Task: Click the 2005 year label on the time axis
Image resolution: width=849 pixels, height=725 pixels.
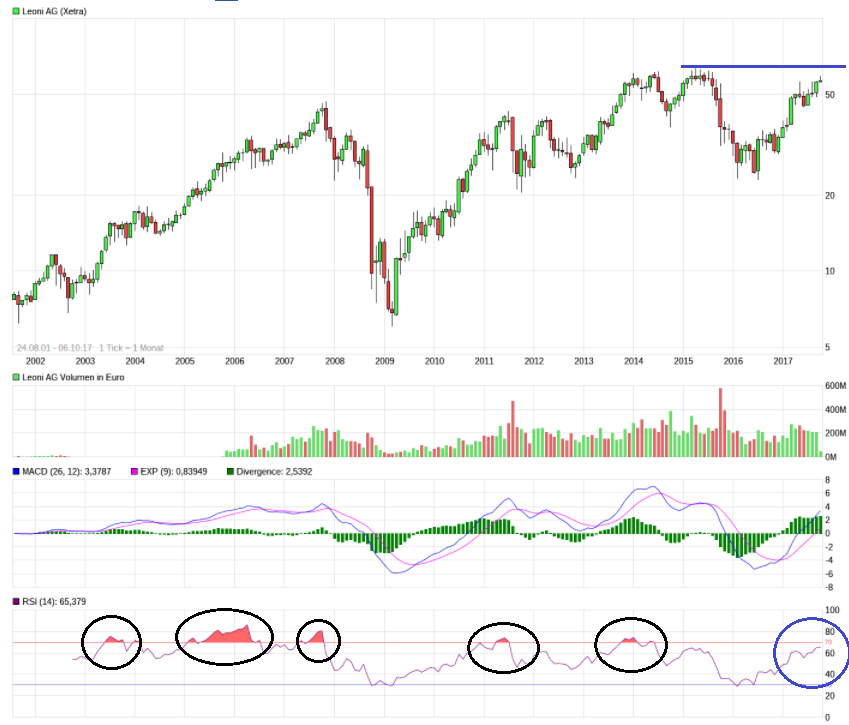Action: click(x=185, y=361)
